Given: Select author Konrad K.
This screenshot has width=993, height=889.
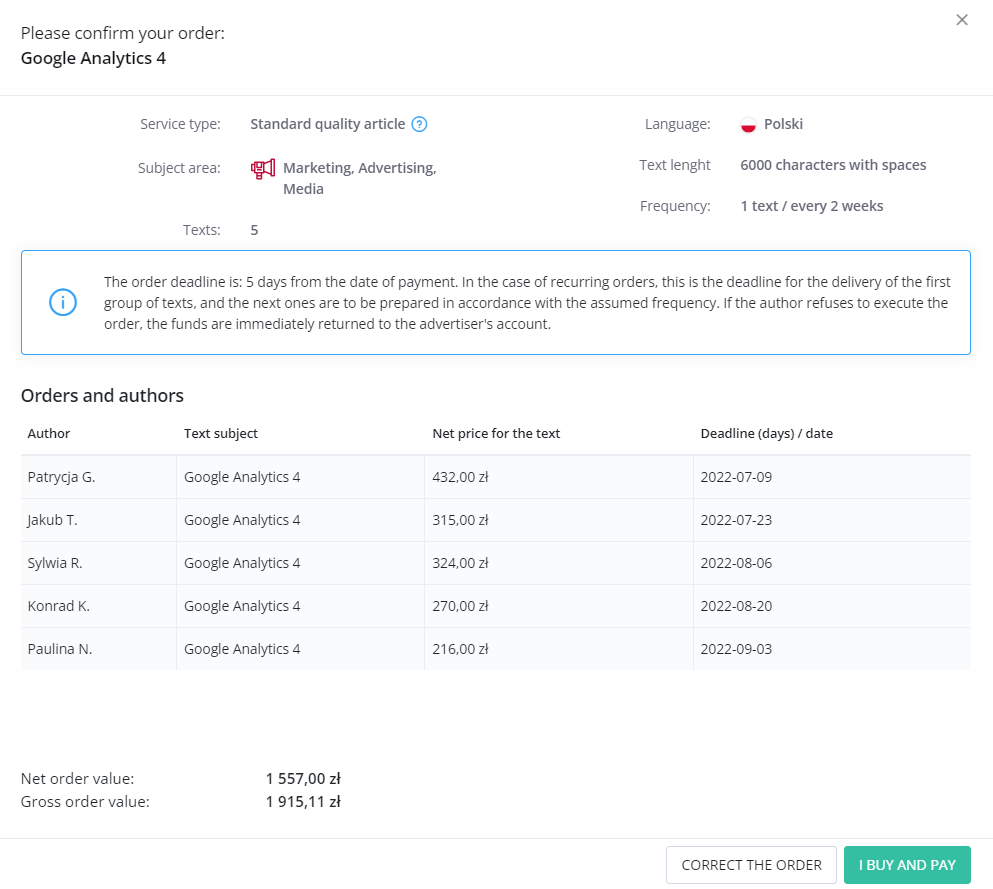Looking at the screenshot, I should tap(59, 607).
